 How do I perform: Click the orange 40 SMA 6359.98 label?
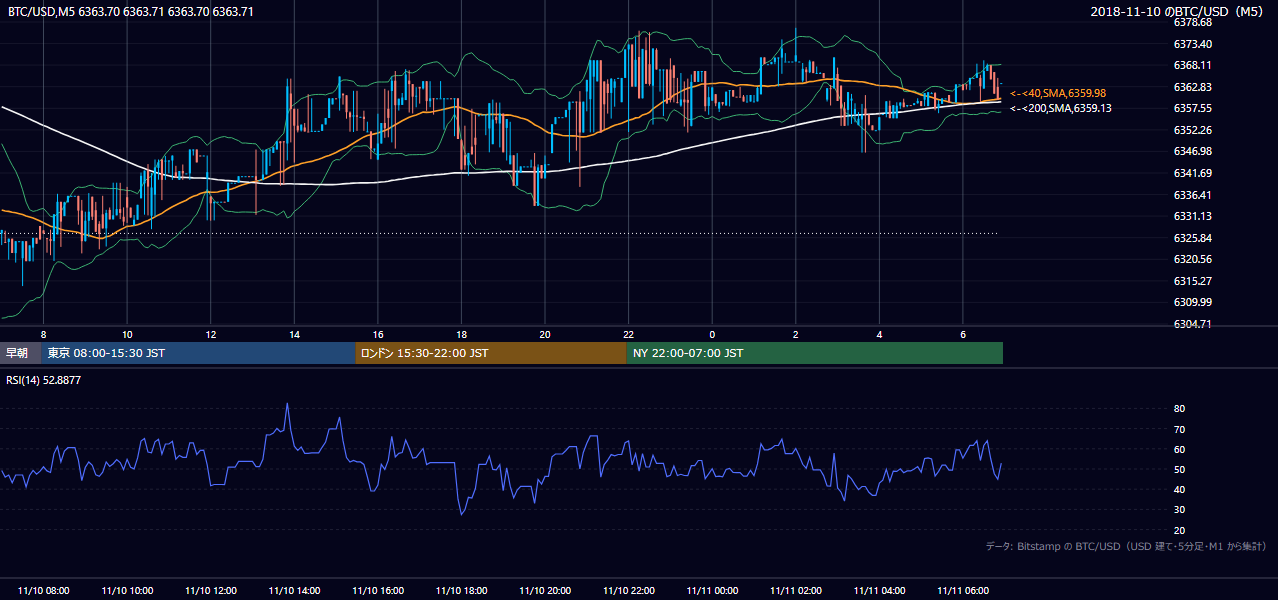[1058, 93]
